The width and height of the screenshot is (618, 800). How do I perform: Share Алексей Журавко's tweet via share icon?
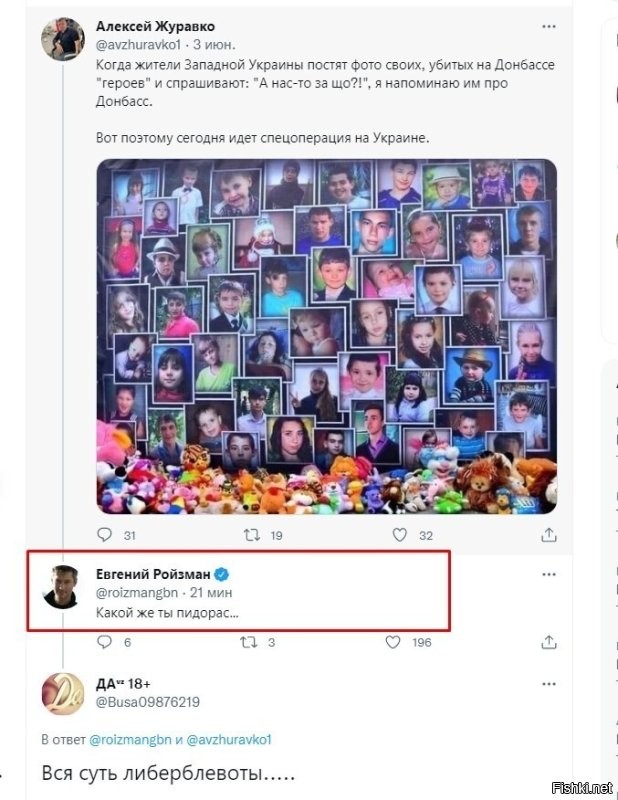point(549,535)
